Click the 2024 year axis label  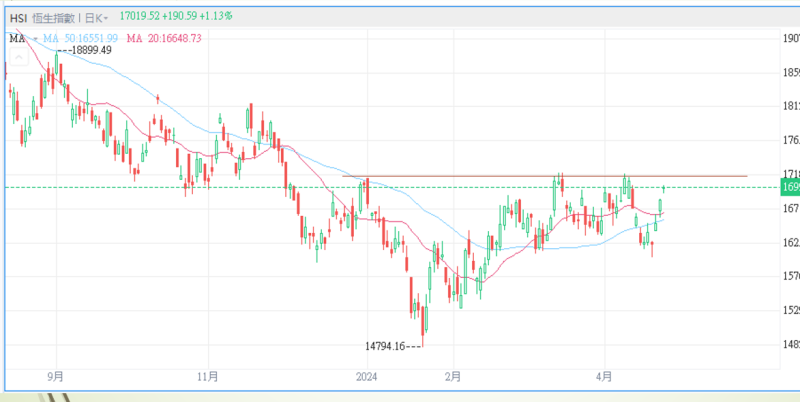tap(367, 377)
